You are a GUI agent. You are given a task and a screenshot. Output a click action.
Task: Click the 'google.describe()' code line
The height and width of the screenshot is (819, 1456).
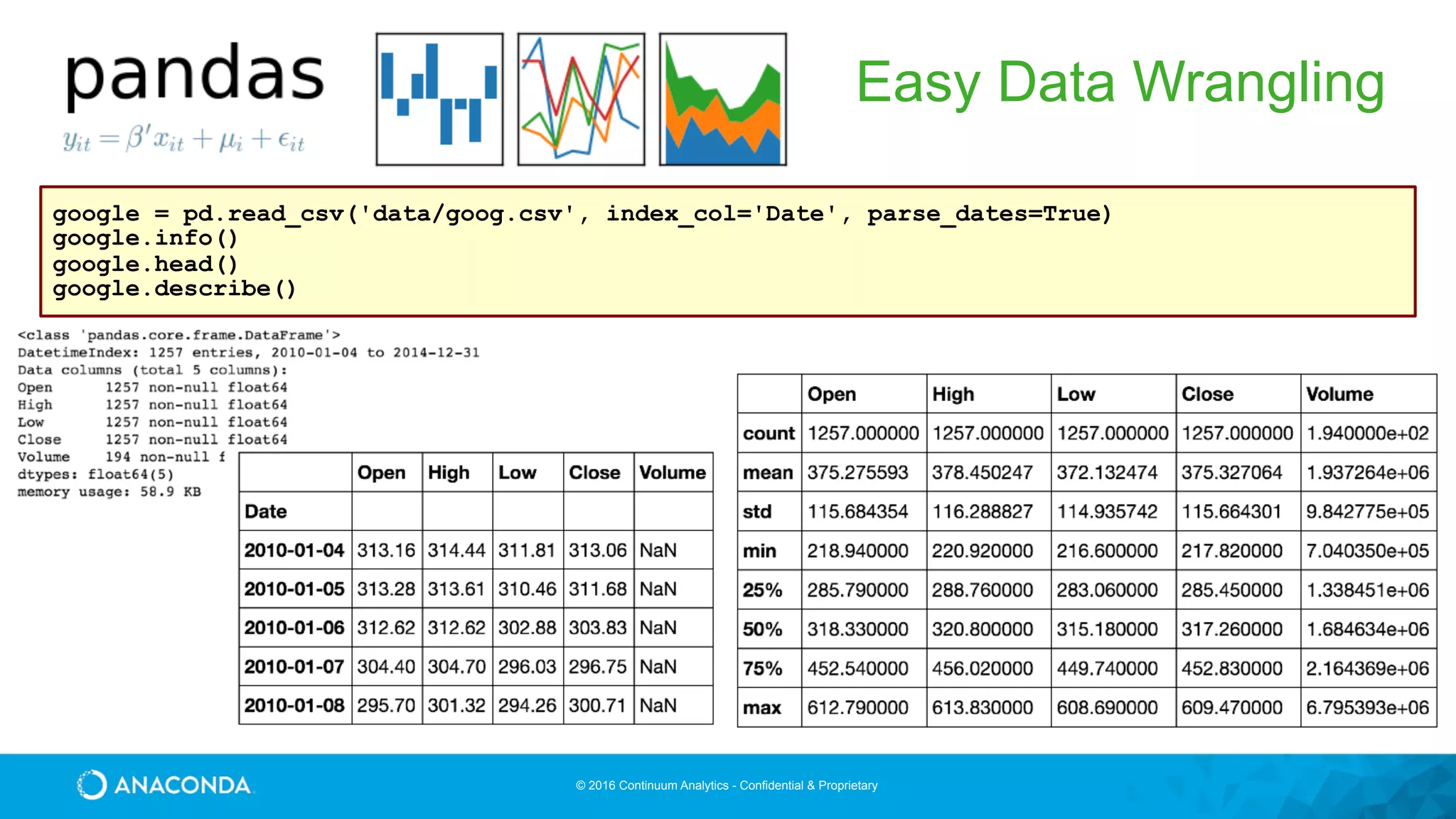click(174, 289)
